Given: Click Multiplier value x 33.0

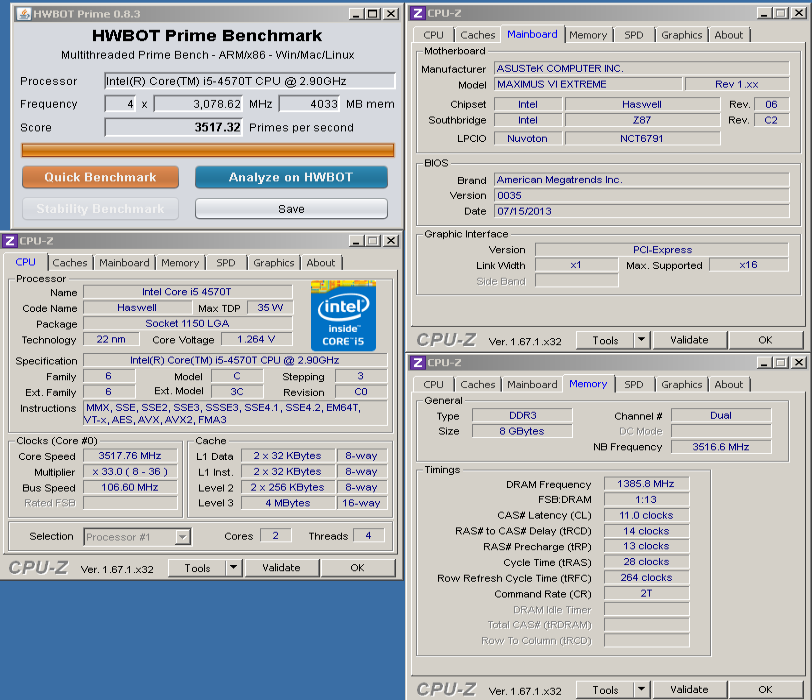Looking at the screenshot, I should pos(130,472).
